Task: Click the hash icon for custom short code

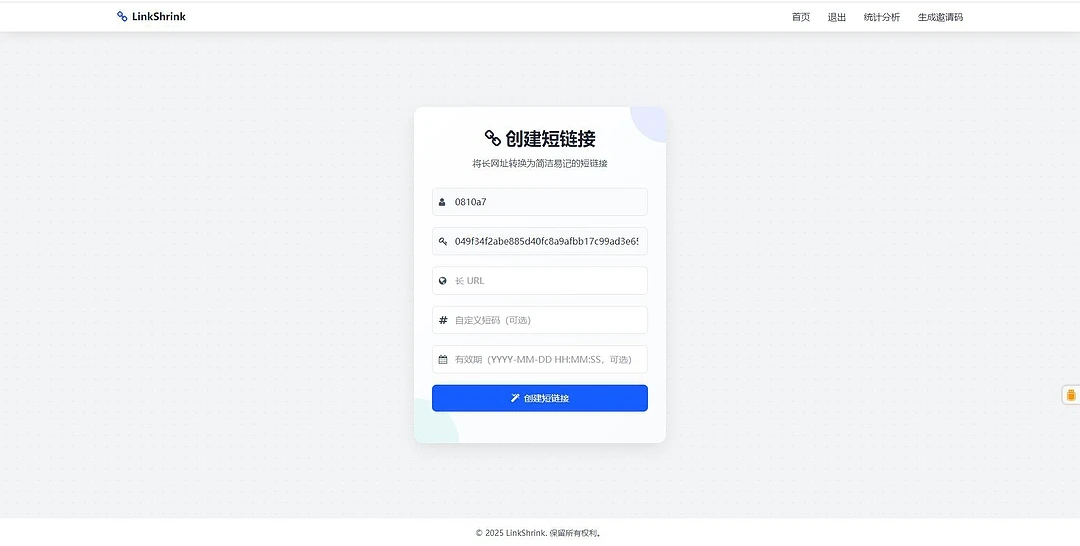Action: [x=443, y=320]
